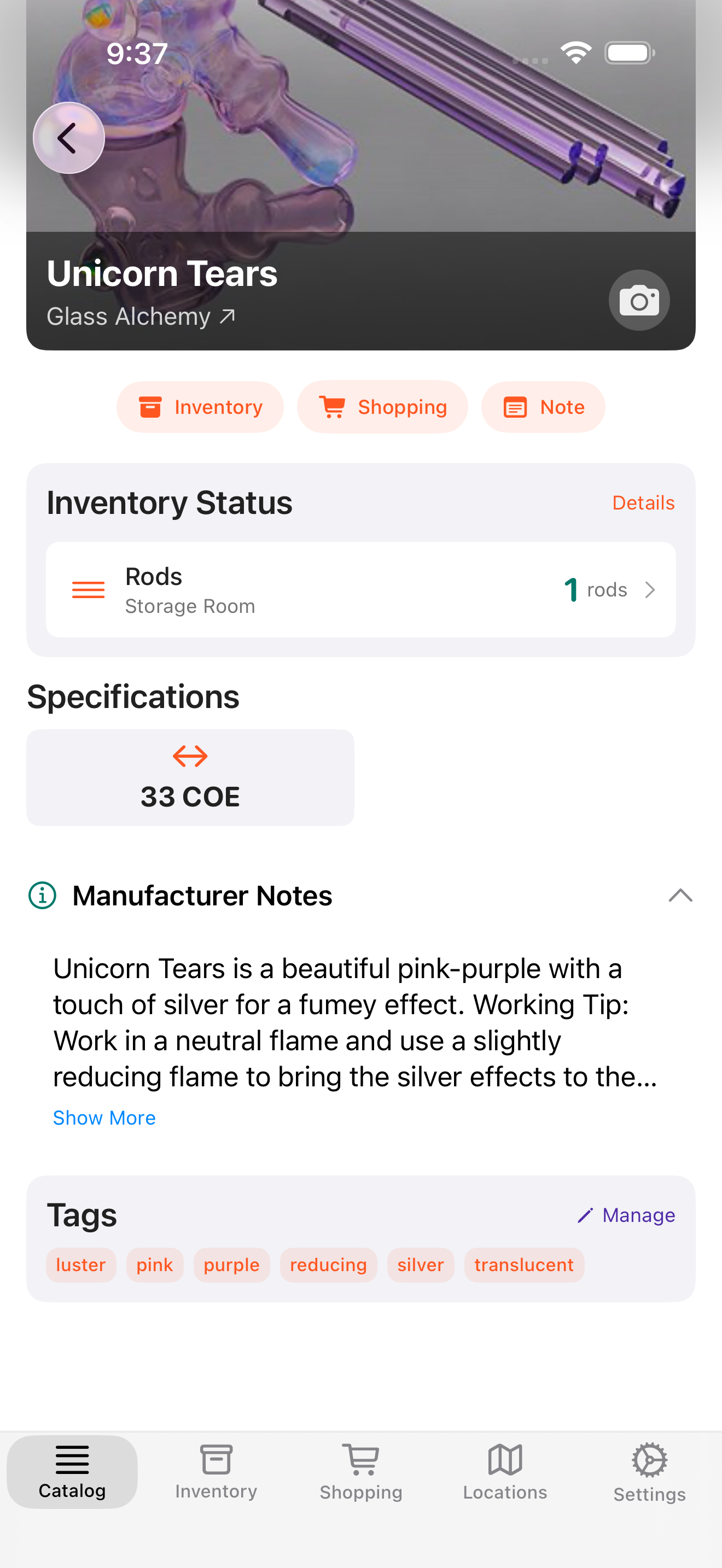The width and height of the screenshot is (722, 1568).
Task: Show more manufacturer notes text
Action: click(x=104, y=1118)
